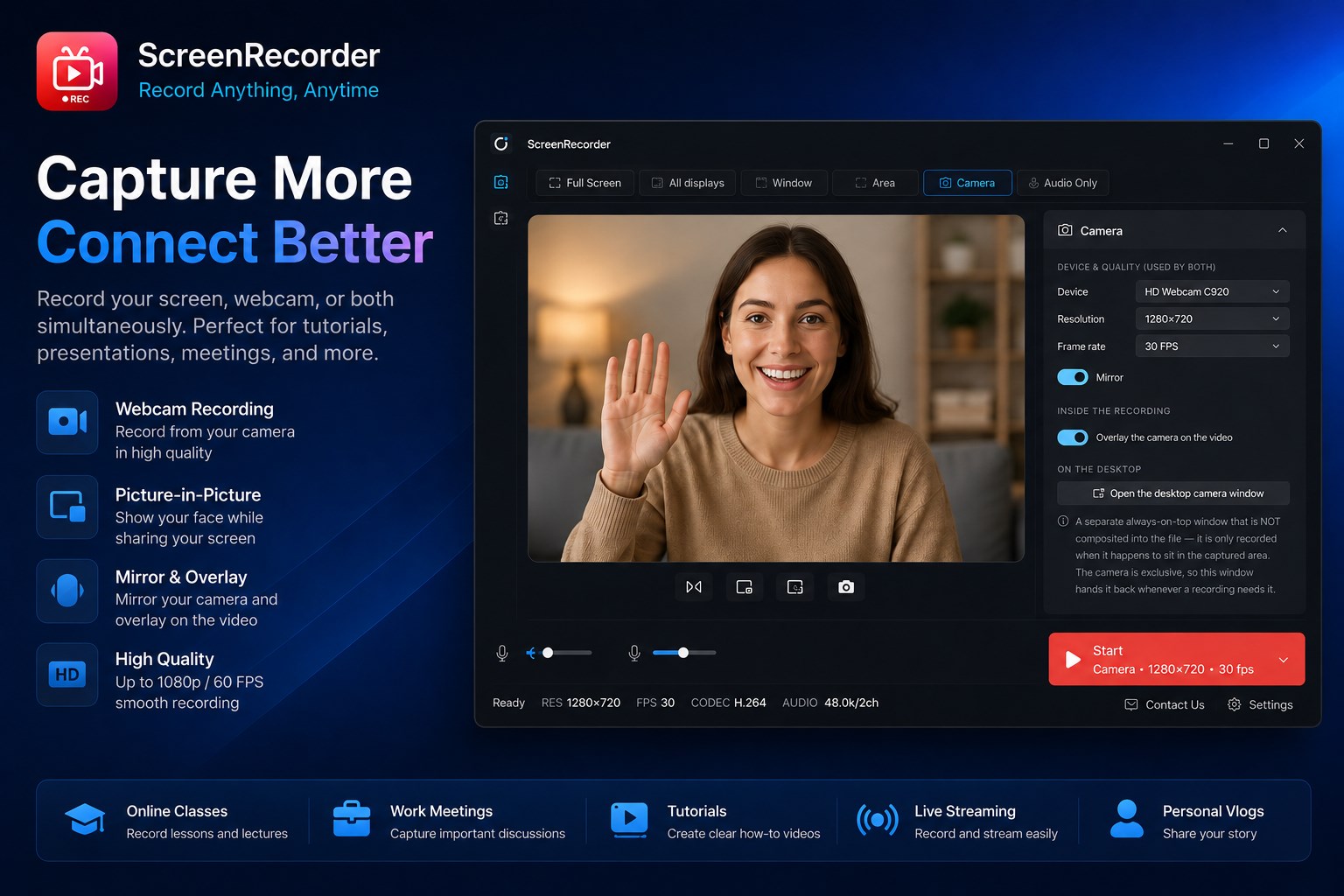Switch to All displays capture mode
This screenshot has width=1344, height=896.
pos(688,183)
